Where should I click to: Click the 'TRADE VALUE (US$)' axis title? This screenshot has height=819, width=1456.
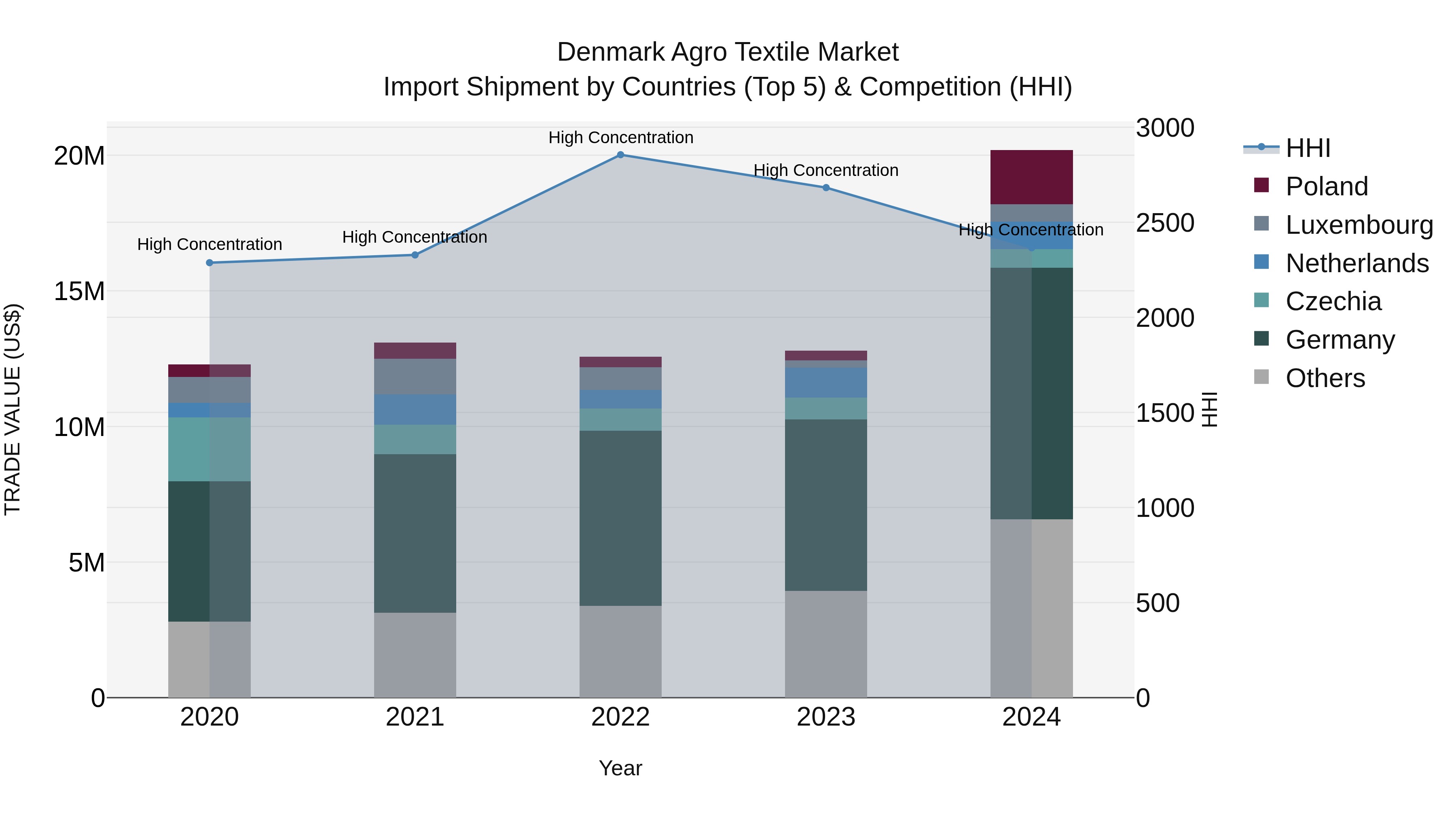(13, 409)
